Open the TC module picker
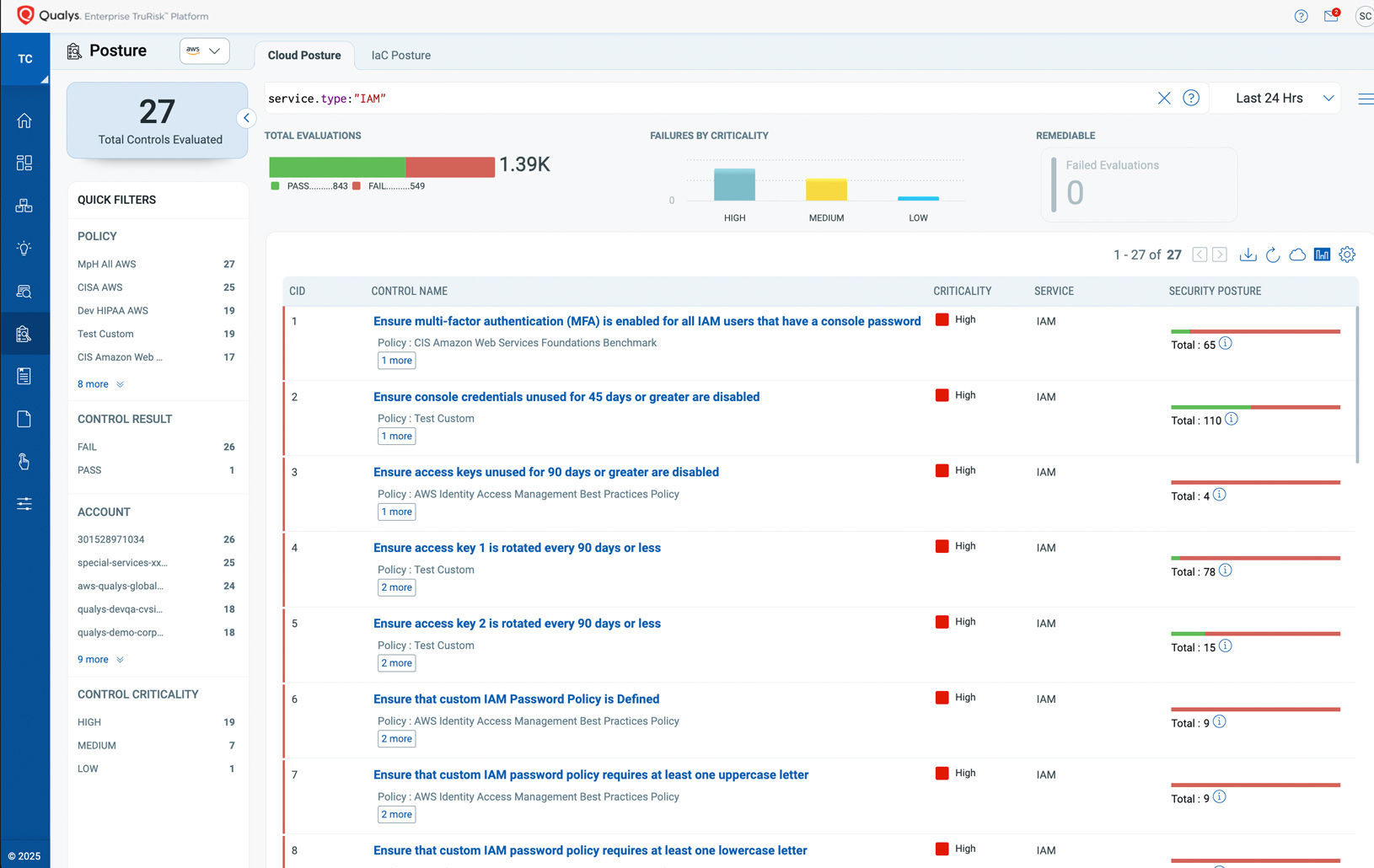Image resolution: width=1374 pixels, height=868 pixels. pos(25,59)
